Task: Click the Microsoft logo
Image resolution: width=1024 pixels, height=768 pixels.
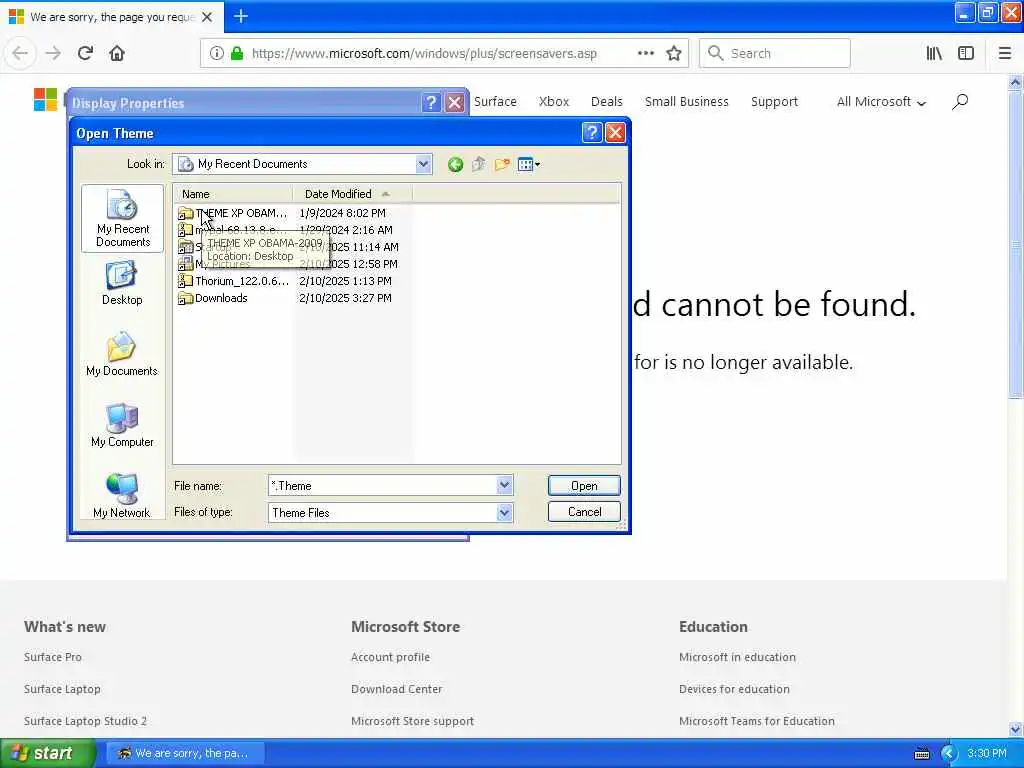Action: pos(45,99)
